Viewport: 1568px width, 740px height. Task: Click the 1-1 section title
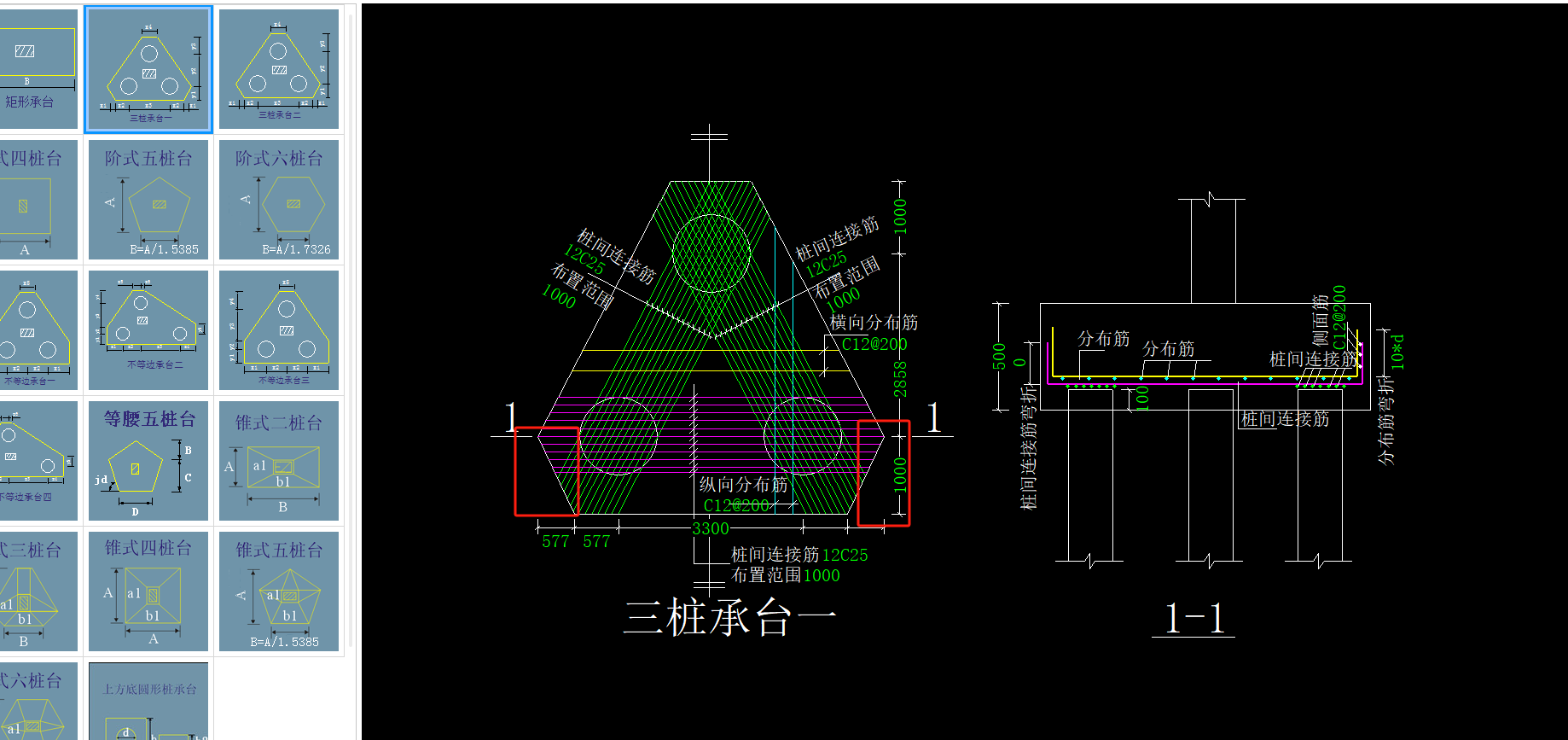click(x=1194, y=618)
